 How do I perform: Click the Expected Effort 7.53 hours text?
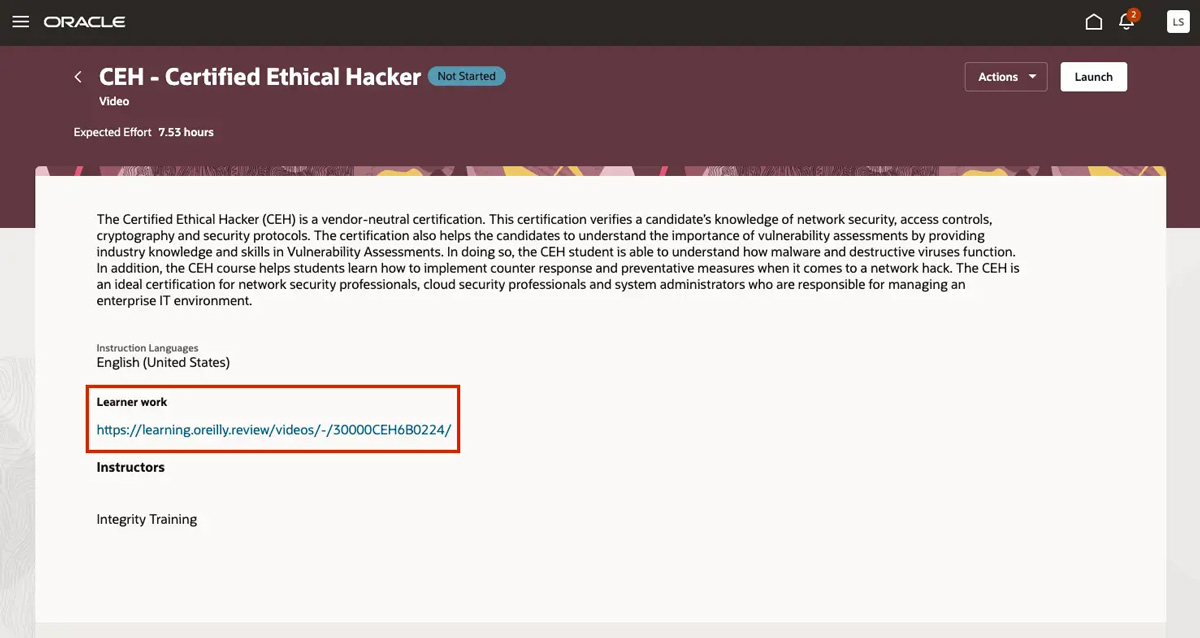tap(144, 132)
